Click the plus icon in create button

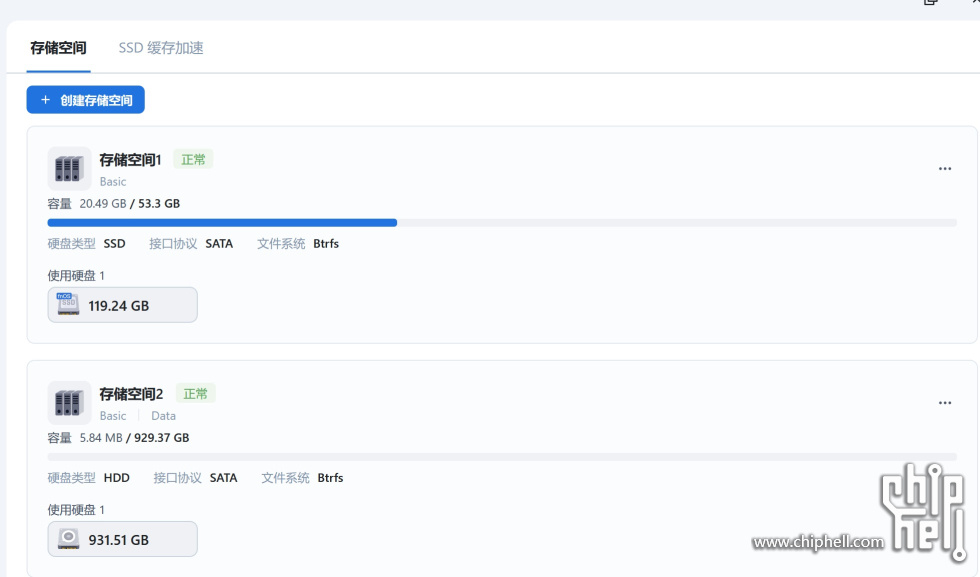(45, 100)
